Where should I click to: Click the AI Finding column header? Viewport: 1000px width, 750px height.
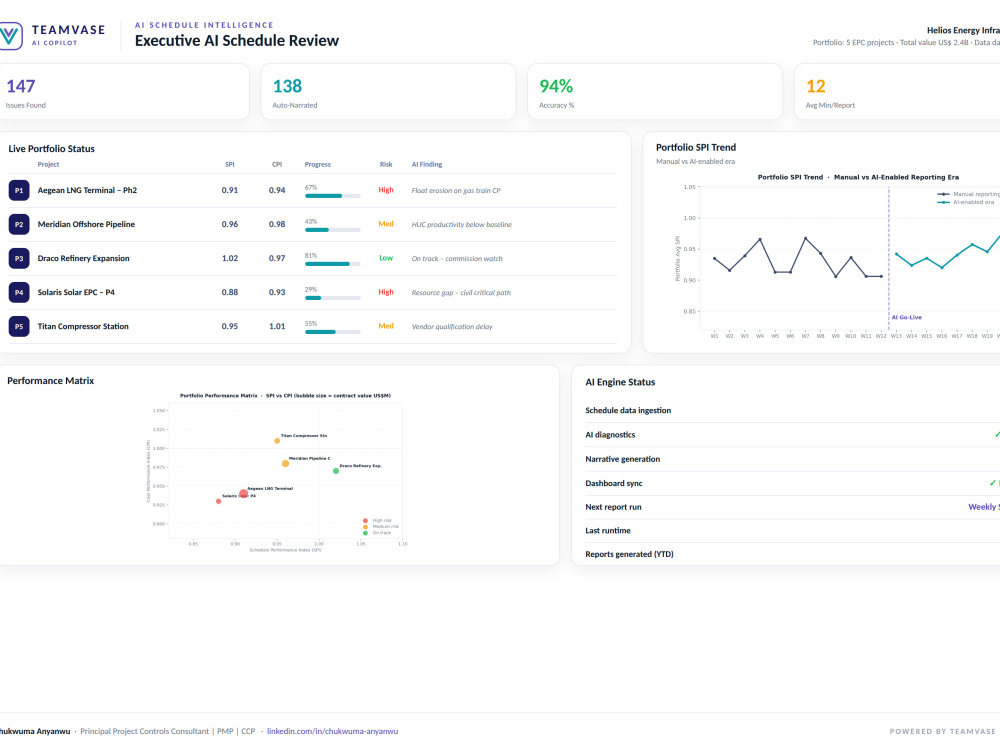pyautogui.click(x=427, y=165)
